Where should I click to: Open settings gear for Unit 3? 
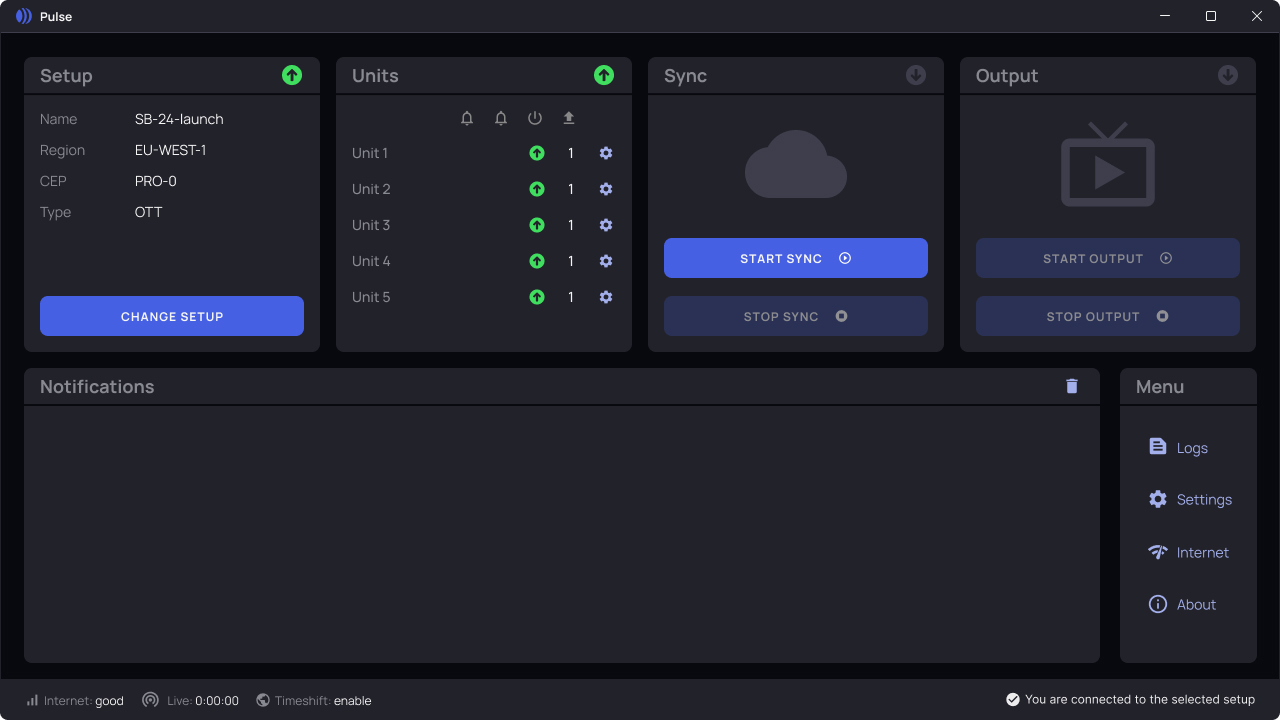pyautogui.click(x=606, y=225)
